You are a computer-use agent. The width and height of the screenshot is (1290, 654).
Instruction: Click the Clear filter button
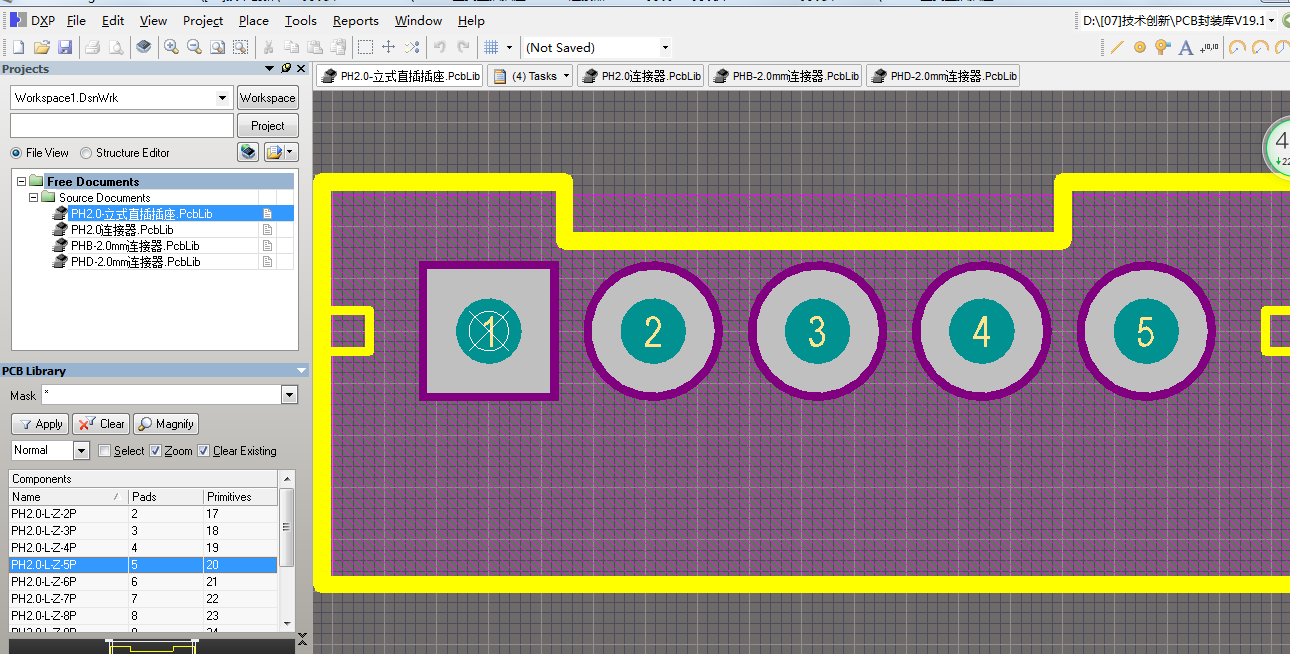pyautogui.click(x=101, y=424)
